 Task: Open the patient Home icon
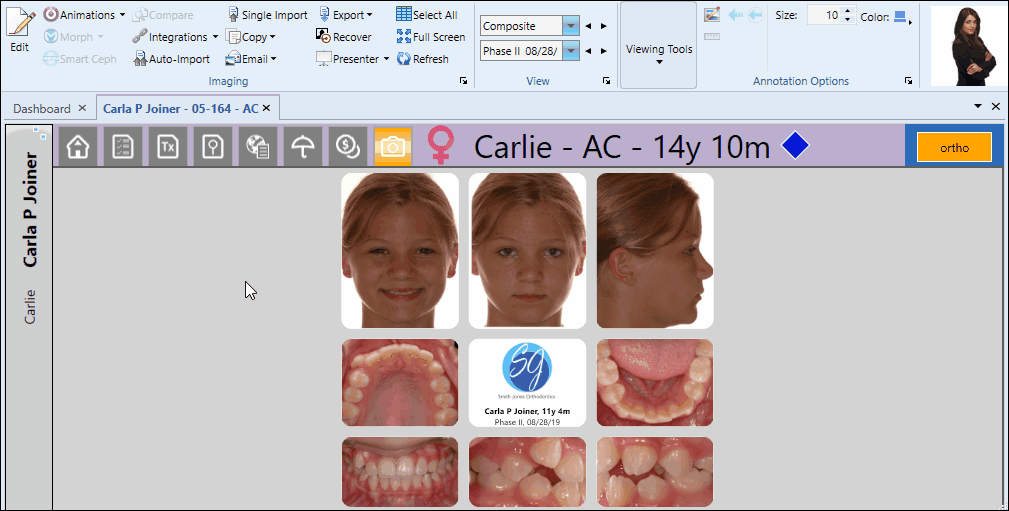pyautogui.click(x=78, y=146)
